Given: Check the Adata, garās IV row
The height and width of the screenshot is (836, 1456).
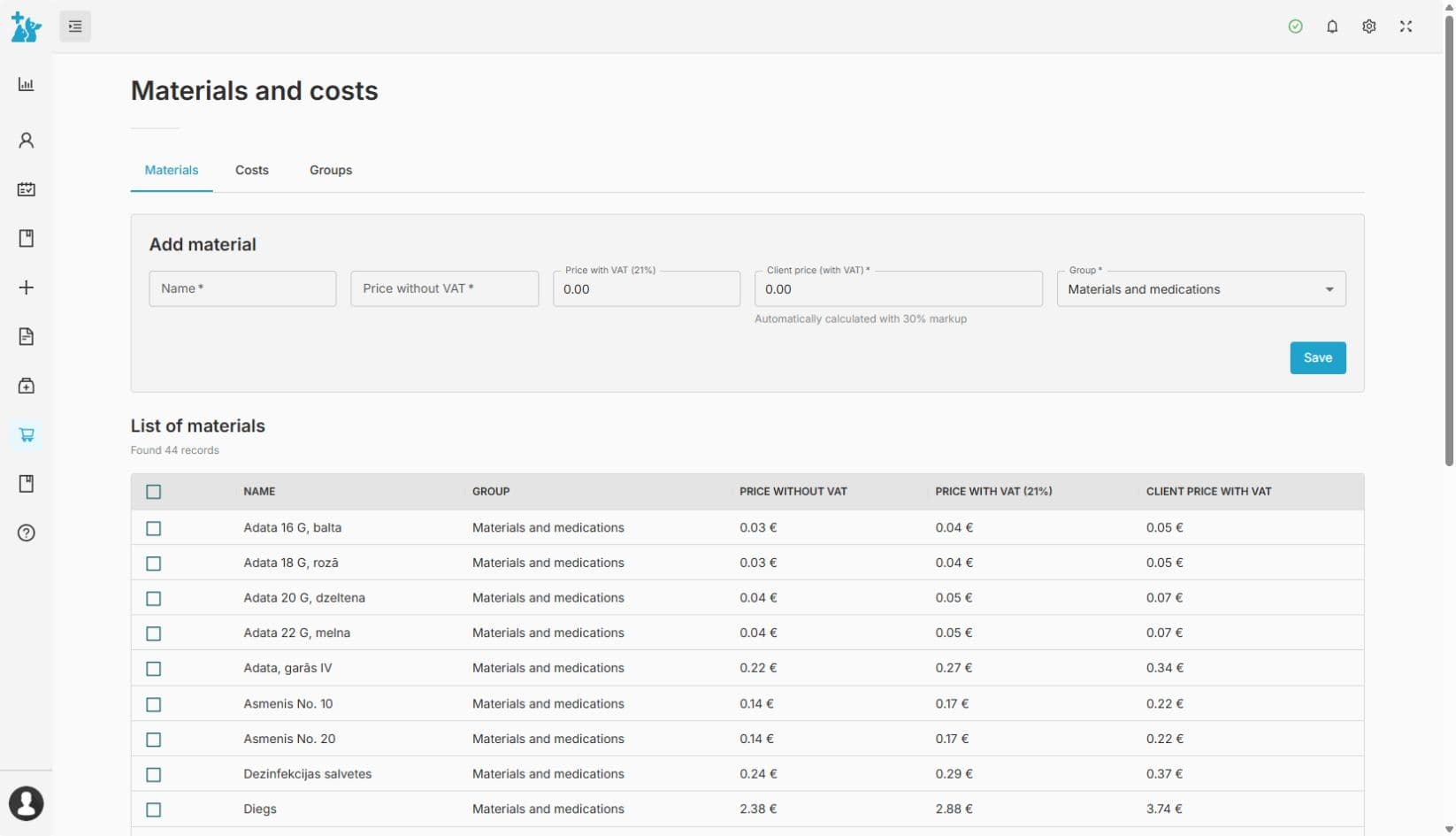Looking at the screenshot, I should point(154,669).
